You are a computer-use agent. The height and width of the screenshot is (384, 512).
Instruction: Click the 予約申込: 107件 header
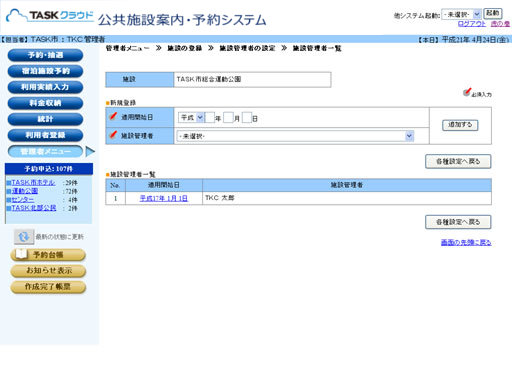coord(49,169)
